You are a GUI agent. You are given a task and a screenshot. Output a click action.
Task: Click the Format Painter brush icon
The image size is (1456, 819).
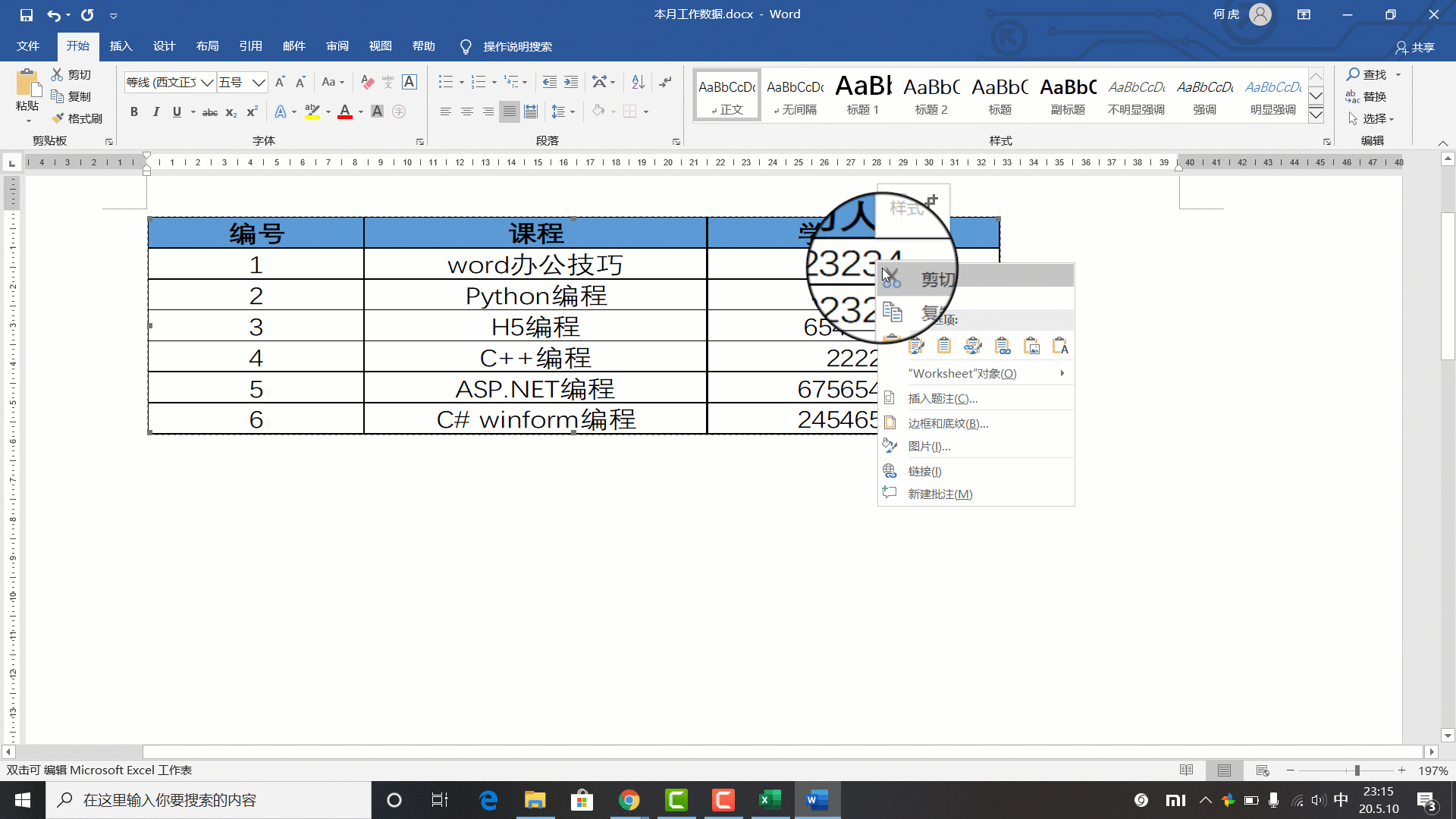pyautogui.click(x=59, y=118)
